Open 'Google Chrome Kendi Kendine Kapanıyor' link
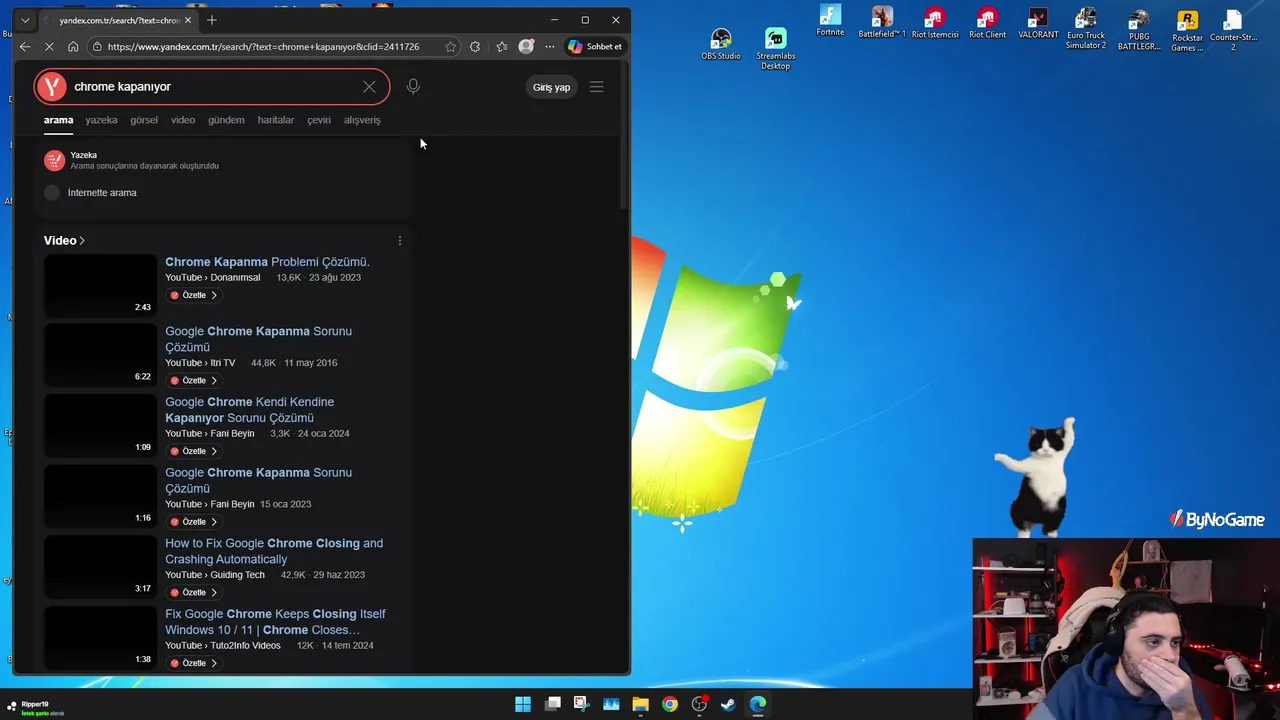Viewport: 1280px width, 720px height. click(249, 410)
